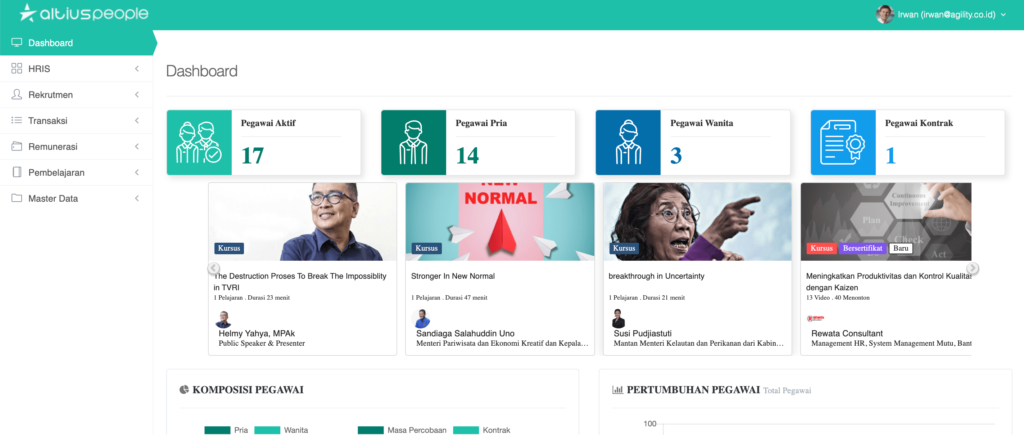The image size is (1024, 435).
Task: Click the Pegawai Aktif people icon
Action: coord(199,142)
